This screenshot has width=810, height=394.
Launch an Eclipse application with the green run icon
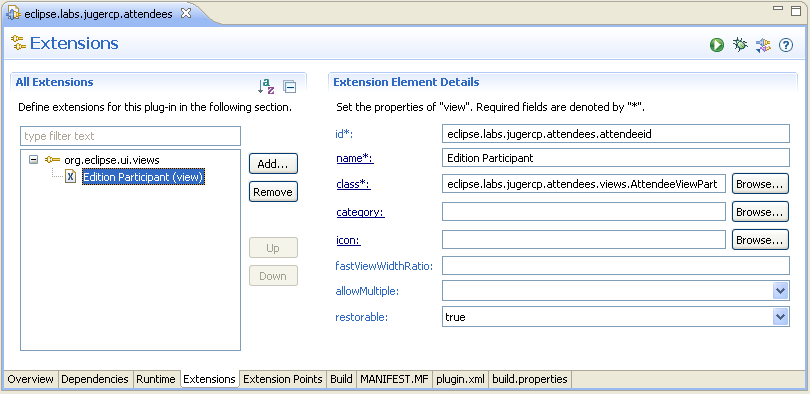tap(716, 45)
